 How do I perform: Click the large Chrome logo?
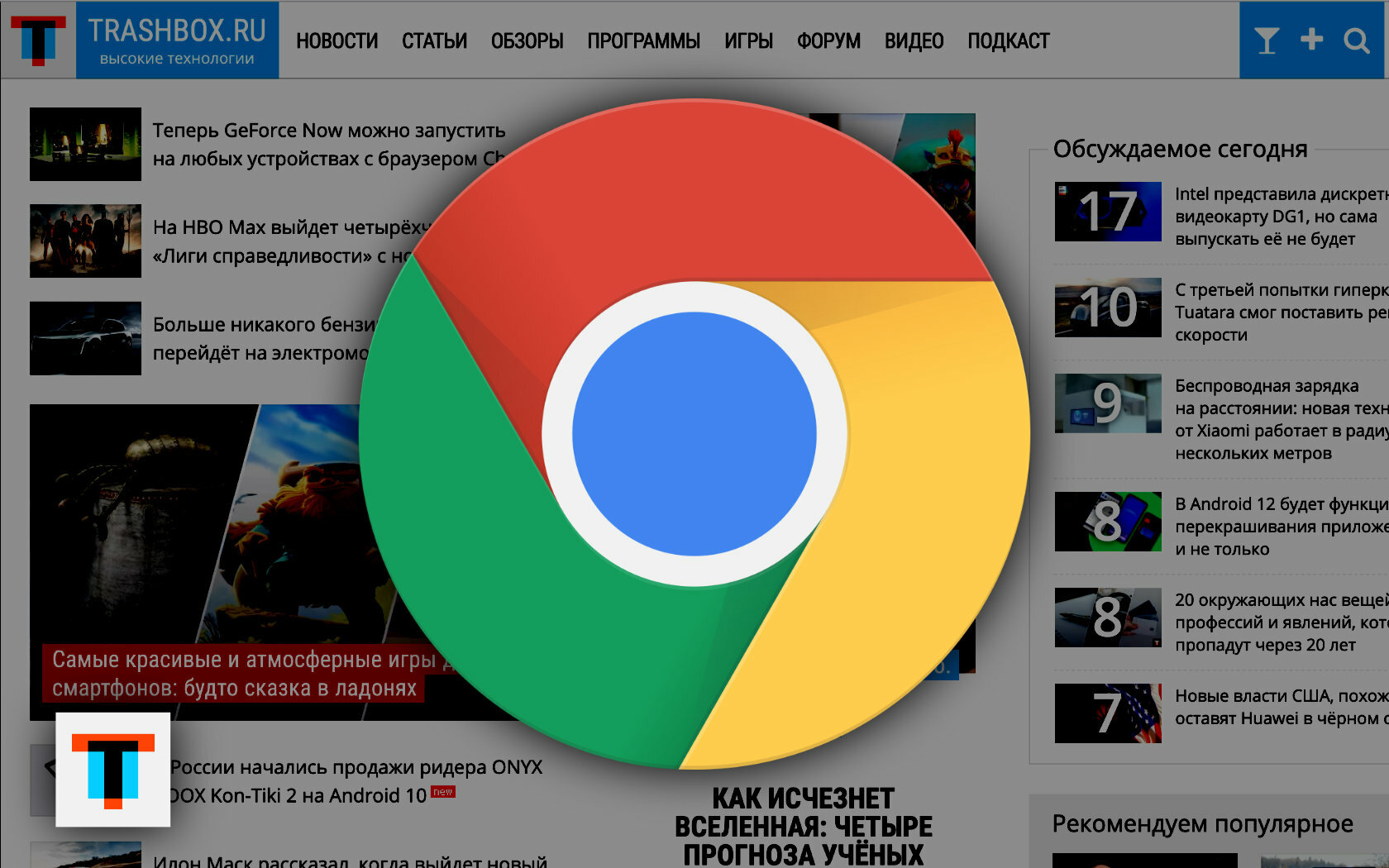tap(694, 433)
